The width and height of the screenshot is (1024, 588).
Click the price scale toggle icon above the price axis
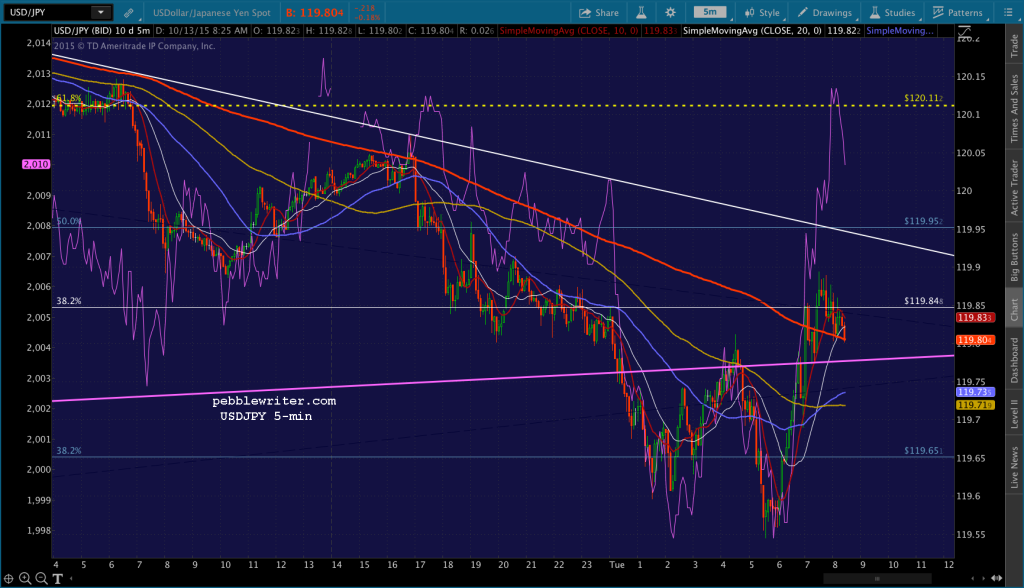click(x=964, y=31)
